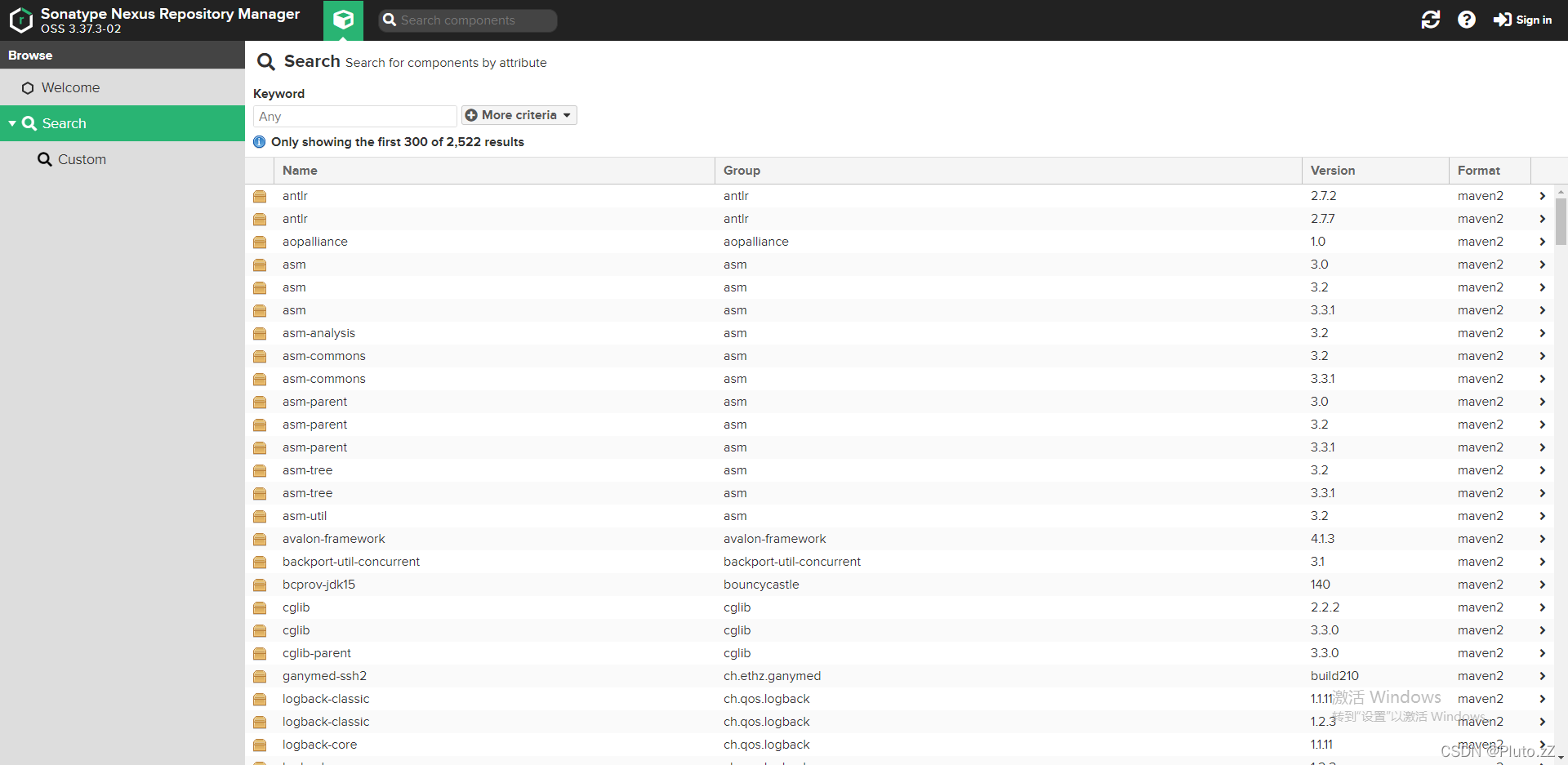Expand the asm 3.0 row chevron
This screenshot has width=1568, height=765.
tap(1542, 265)
